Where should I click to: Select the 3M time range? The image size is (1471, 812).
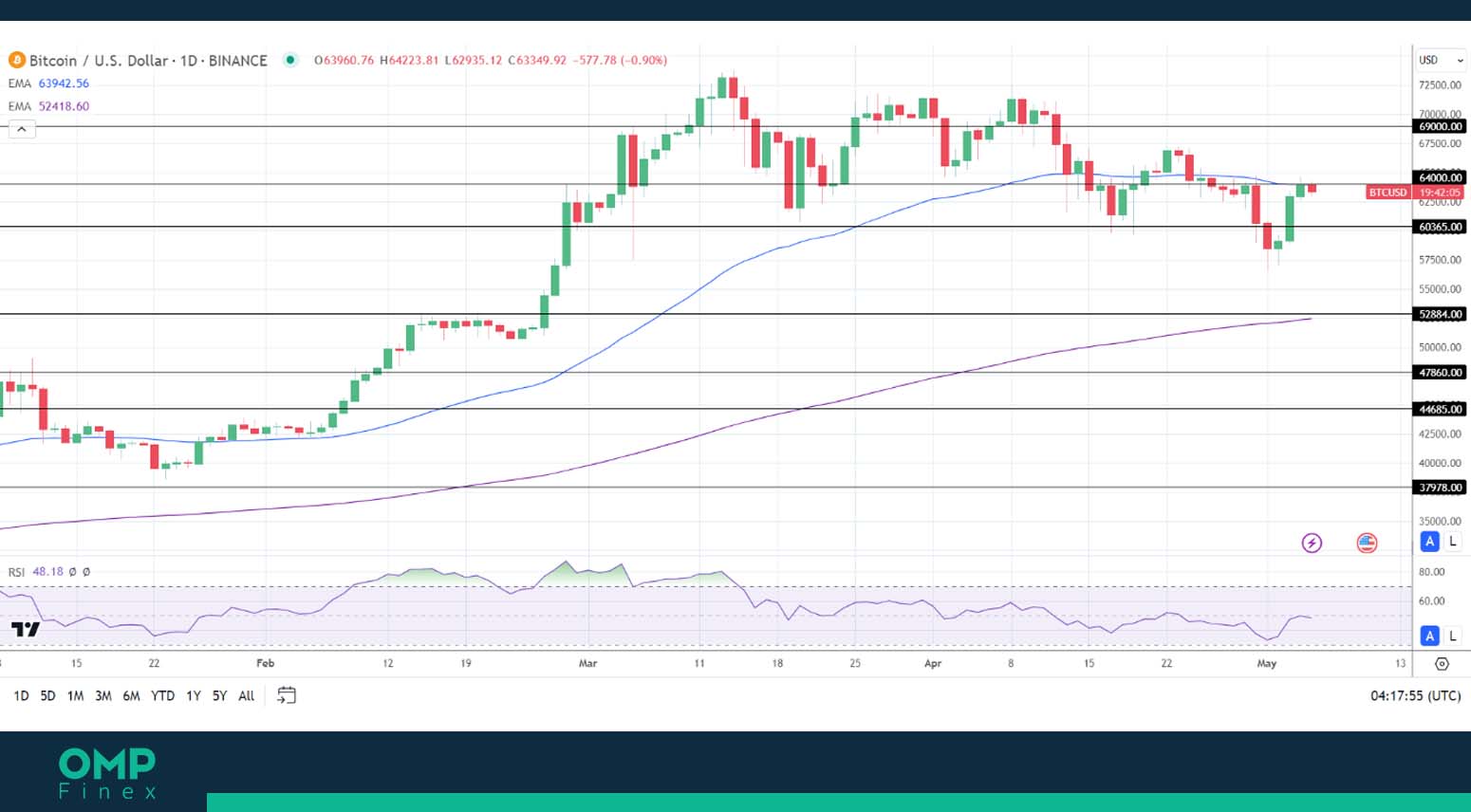(x=103, y=695)
